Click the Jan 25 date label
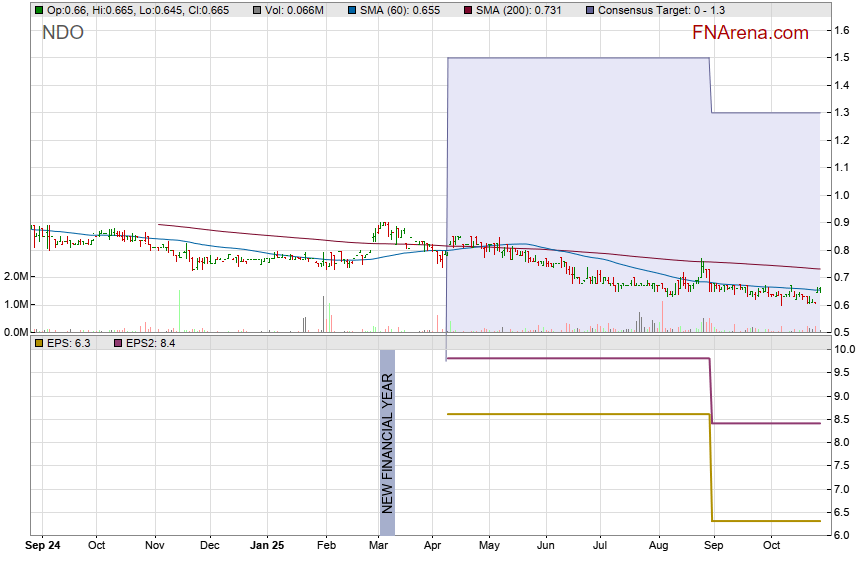859x566 pixels. pyautogui.click(x=267, y=546)
